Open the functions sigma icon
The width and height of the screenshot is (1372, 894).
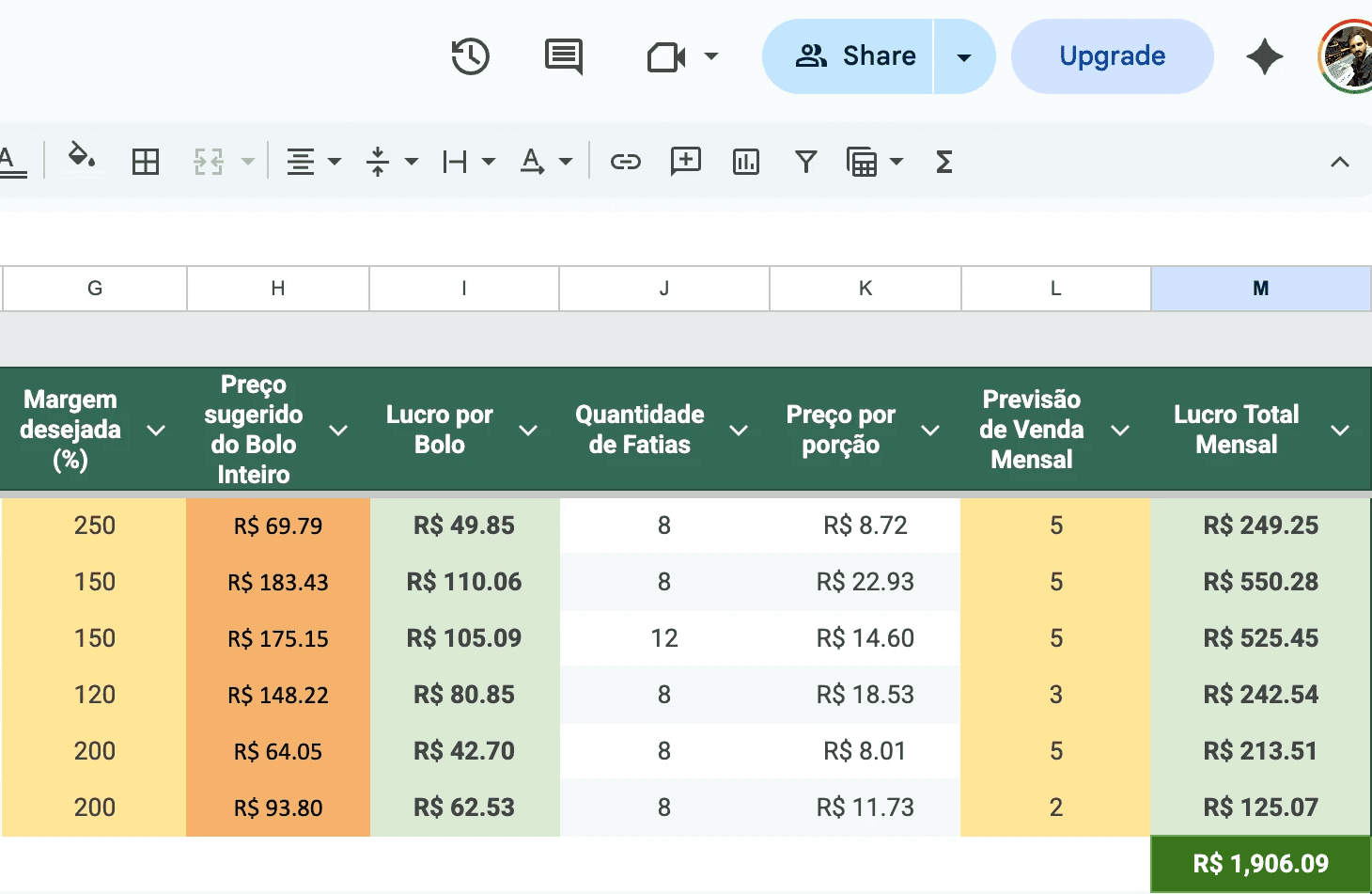pos(944,162)
